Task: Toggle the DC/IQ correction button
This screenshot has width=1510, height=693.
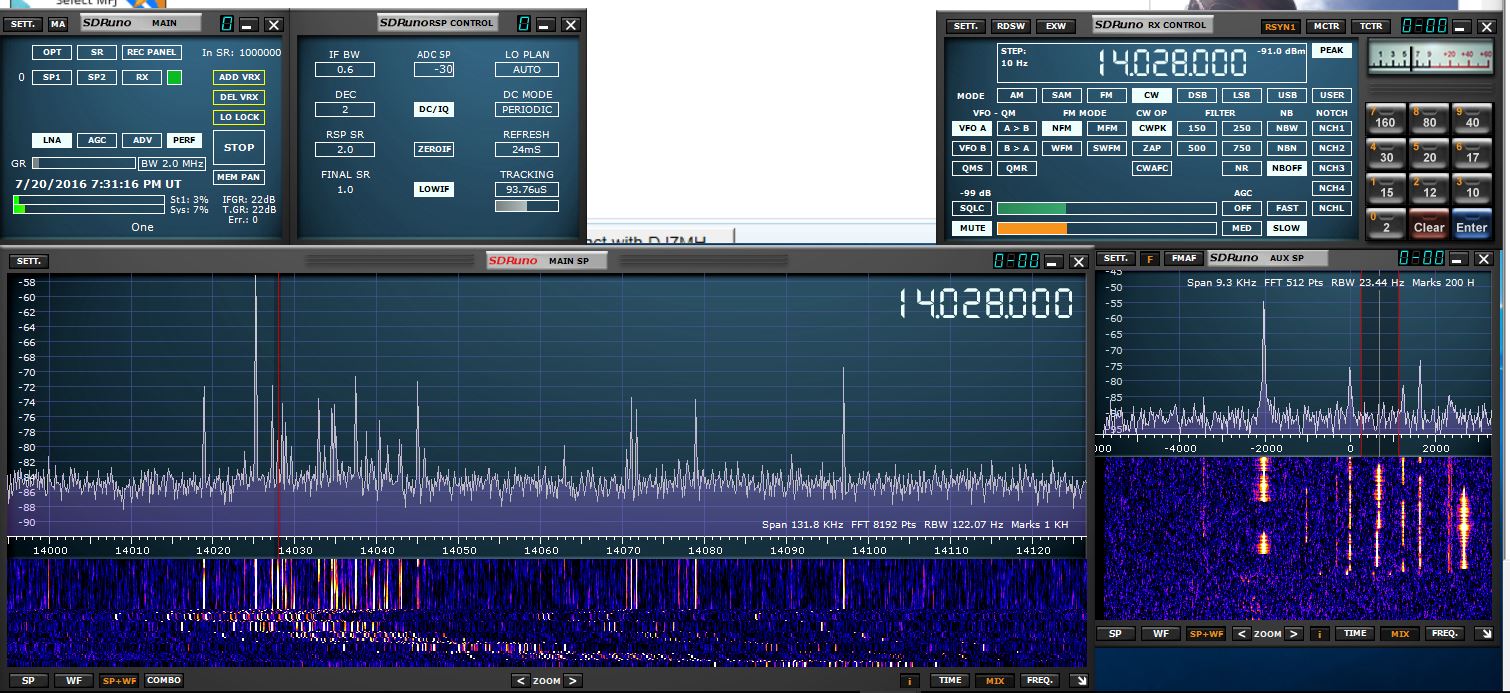Action: [434, 109]
